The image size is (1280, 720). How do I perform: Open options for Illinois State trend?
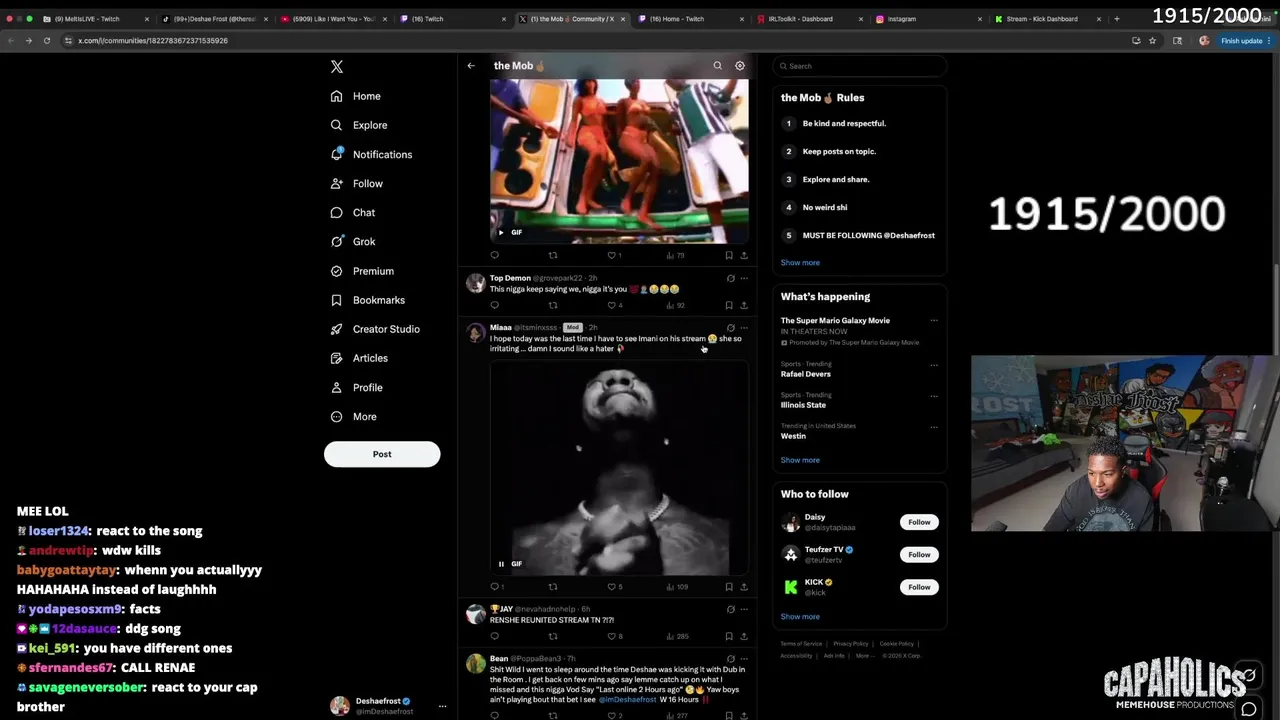pos(934,396)
